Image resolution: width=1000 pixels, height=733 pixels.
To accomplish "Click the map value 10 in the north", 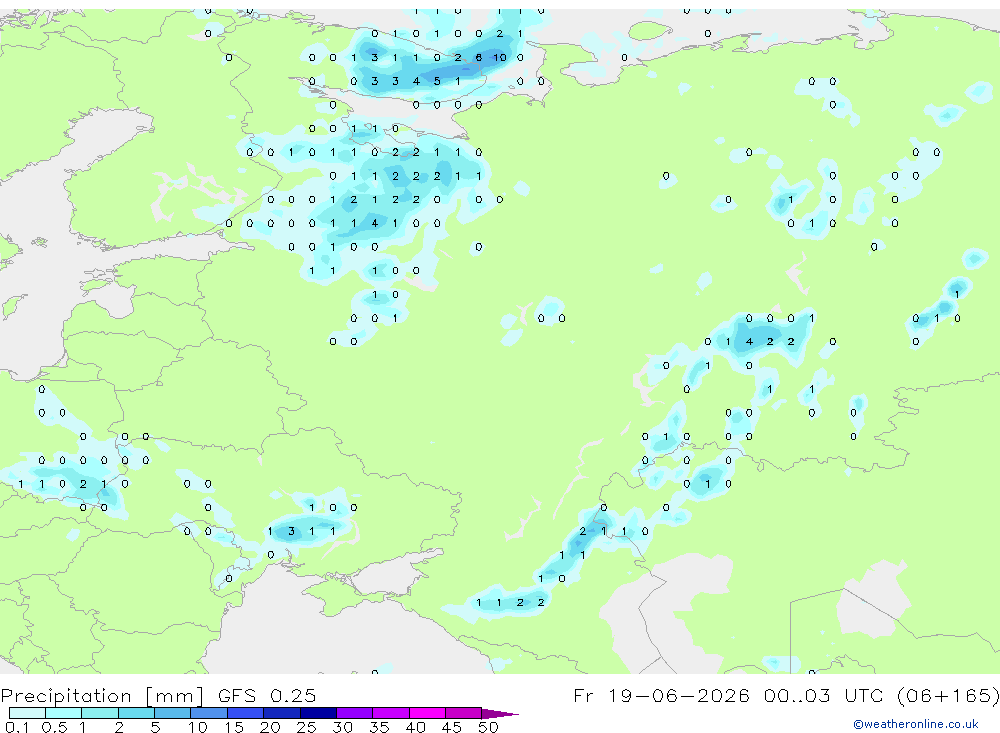I will 499,57.
